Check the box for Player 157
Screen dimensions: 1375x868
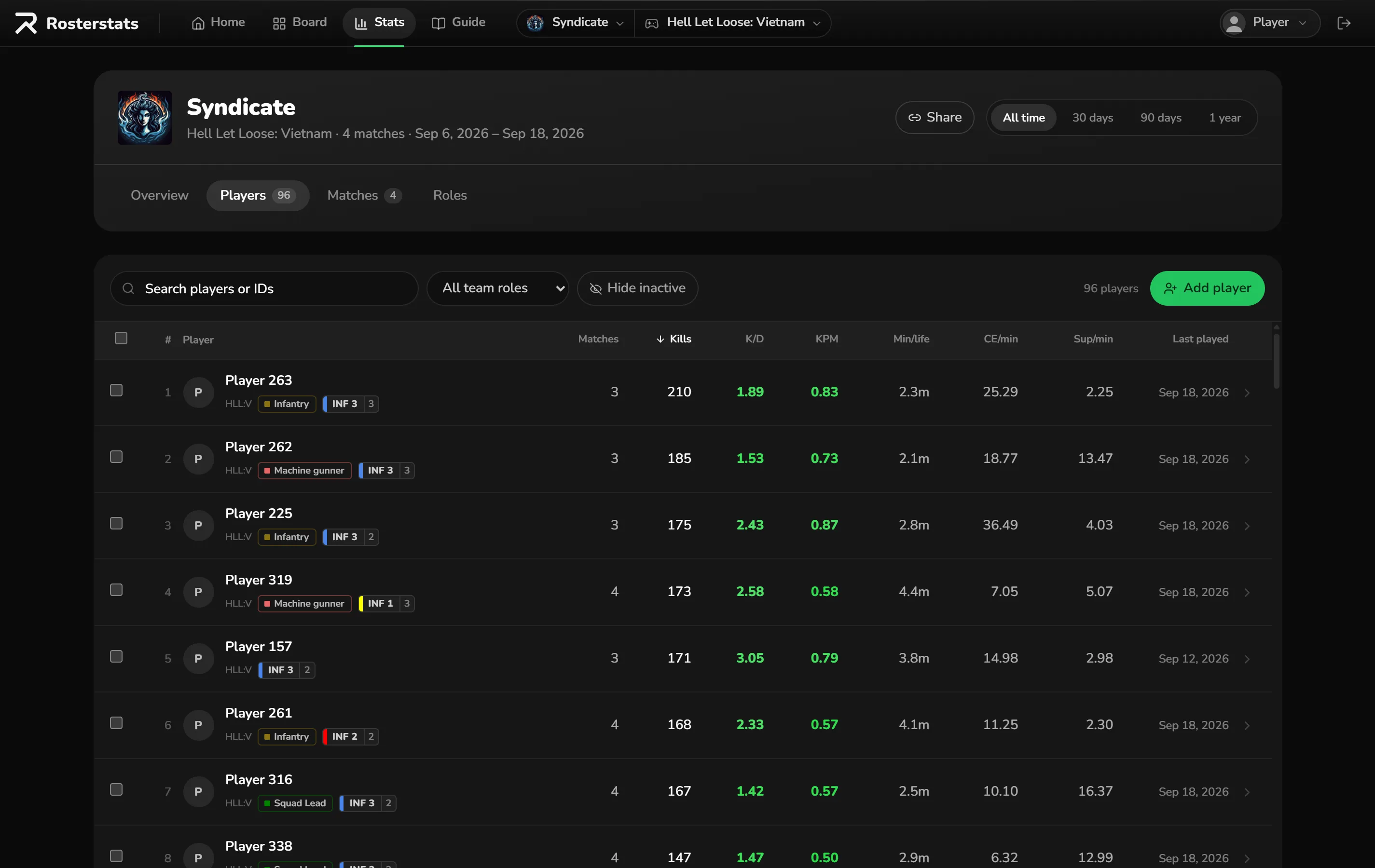[116, 656]
